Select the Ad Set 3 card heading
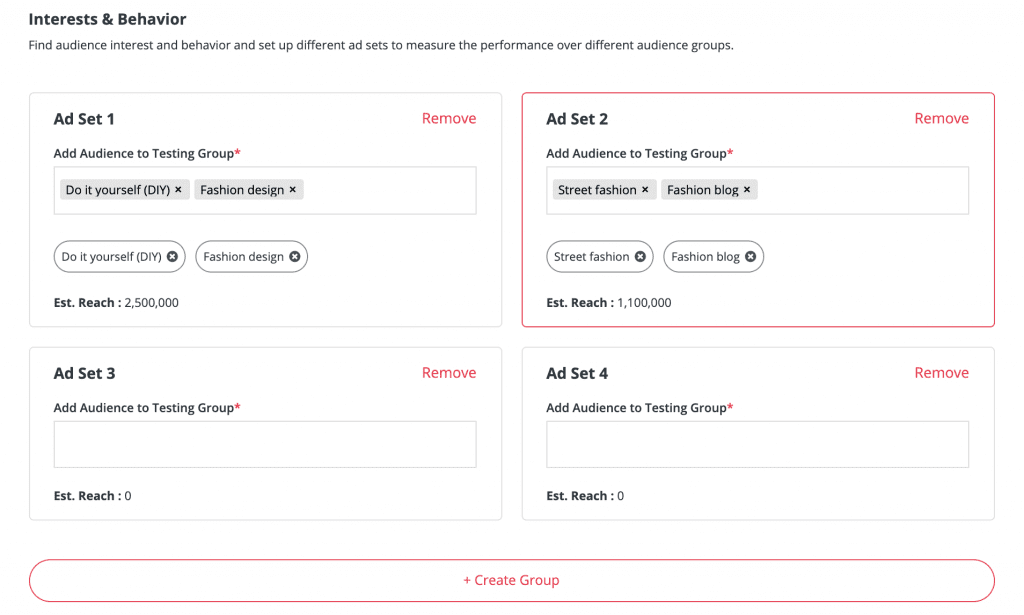Screen dimensions: 1024x615 click(84, 373)
